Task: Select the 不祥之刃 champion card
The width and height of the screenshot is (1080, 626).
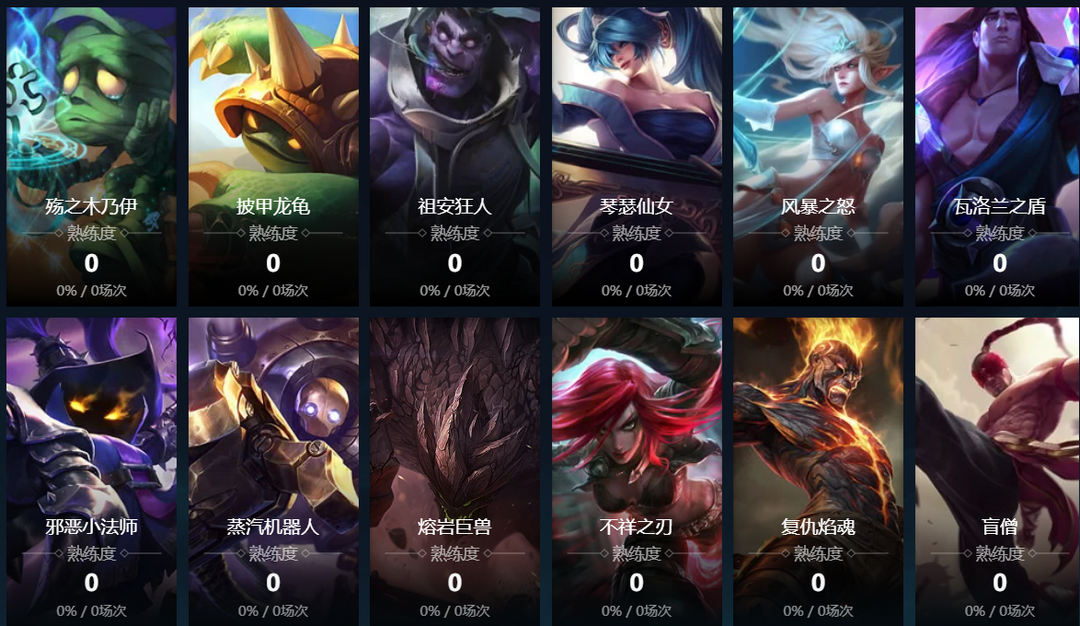Action: pos(636,472)
